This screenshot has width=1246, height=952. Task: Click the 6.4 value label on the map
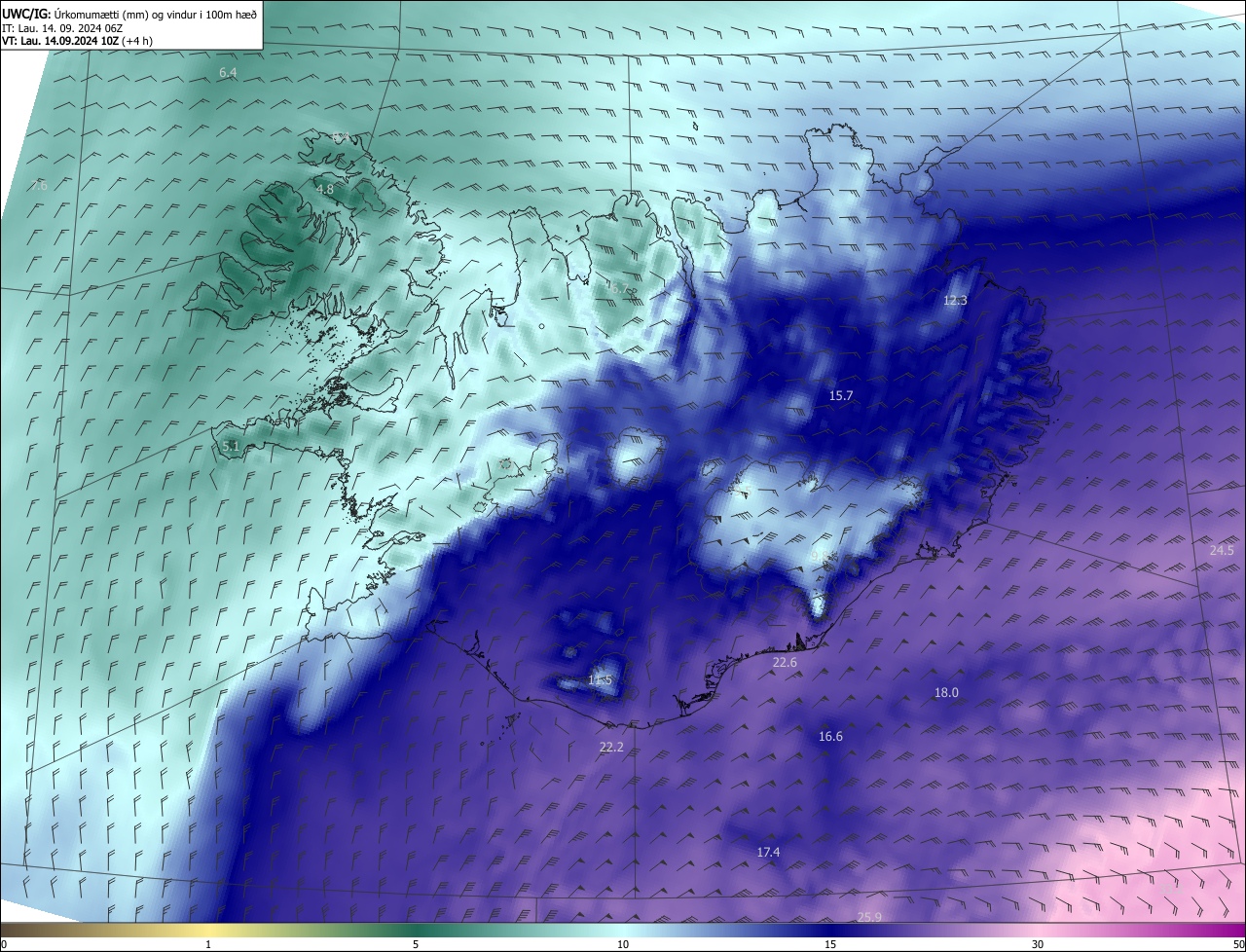228,73
